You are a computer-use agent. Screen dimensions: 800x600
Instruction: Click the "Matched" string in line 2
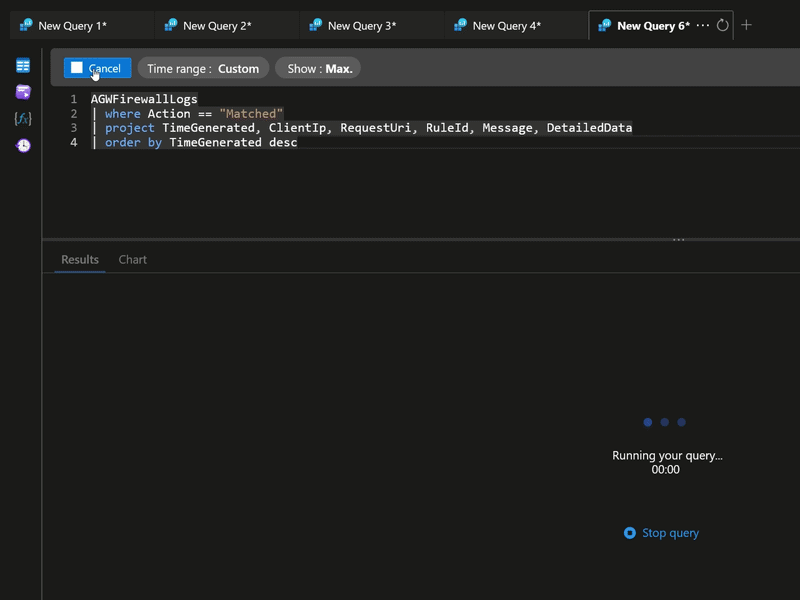pyautogui.click(x=251, y=113)
